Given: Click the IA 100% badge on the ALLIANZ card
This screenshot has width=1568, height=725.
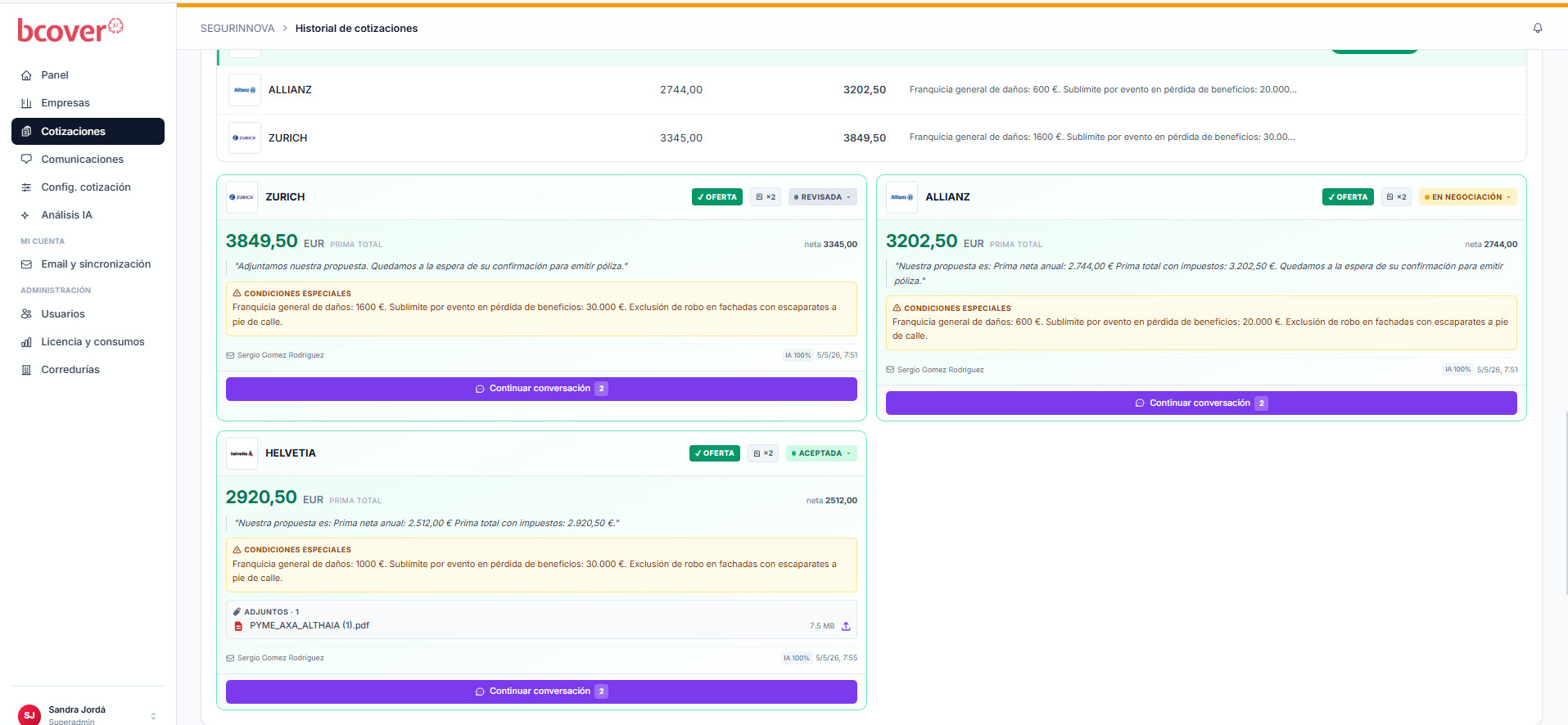Looking at the screenshot, I should [1457, 370].
